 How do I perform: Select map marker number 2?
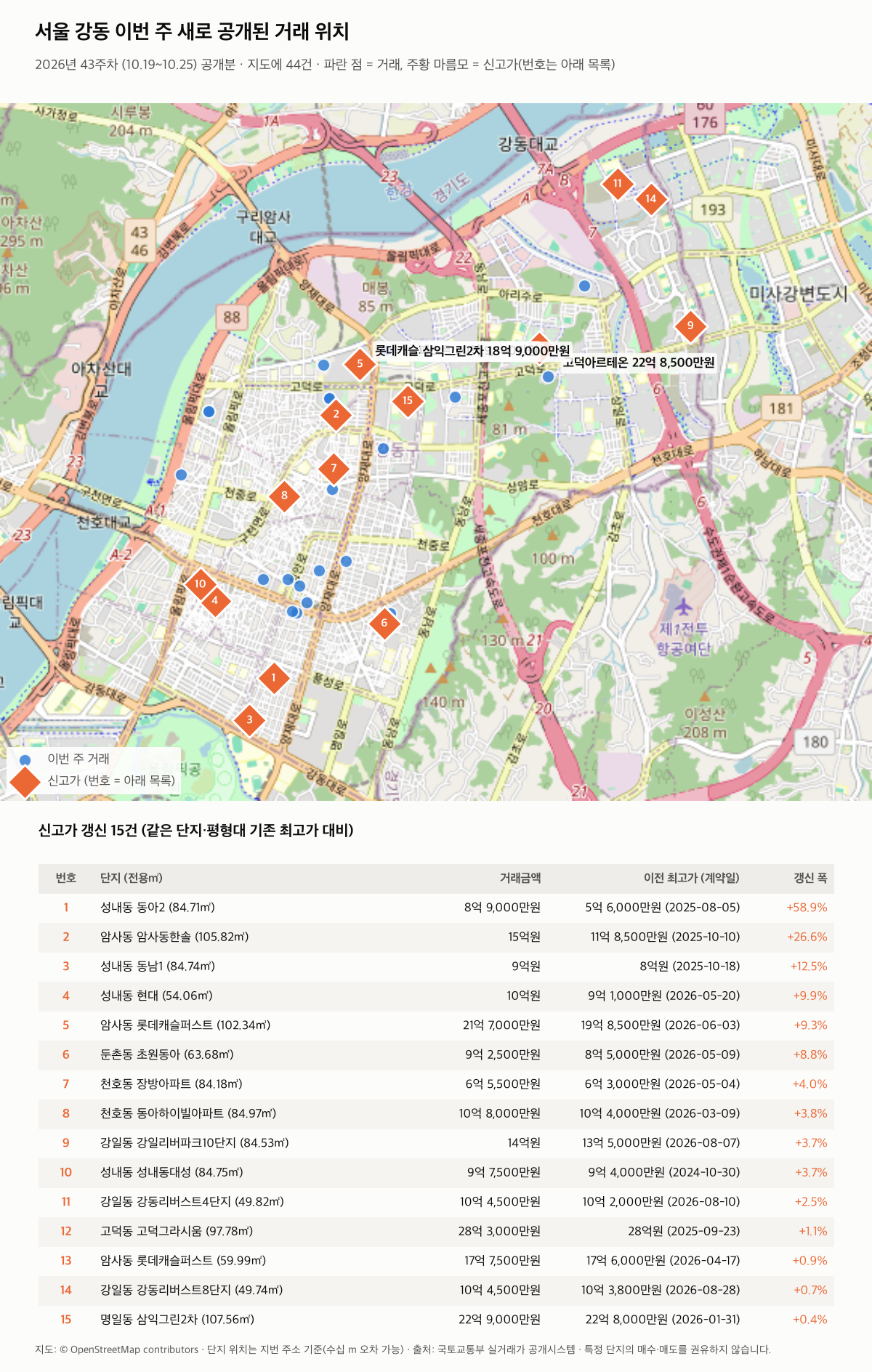336,414
